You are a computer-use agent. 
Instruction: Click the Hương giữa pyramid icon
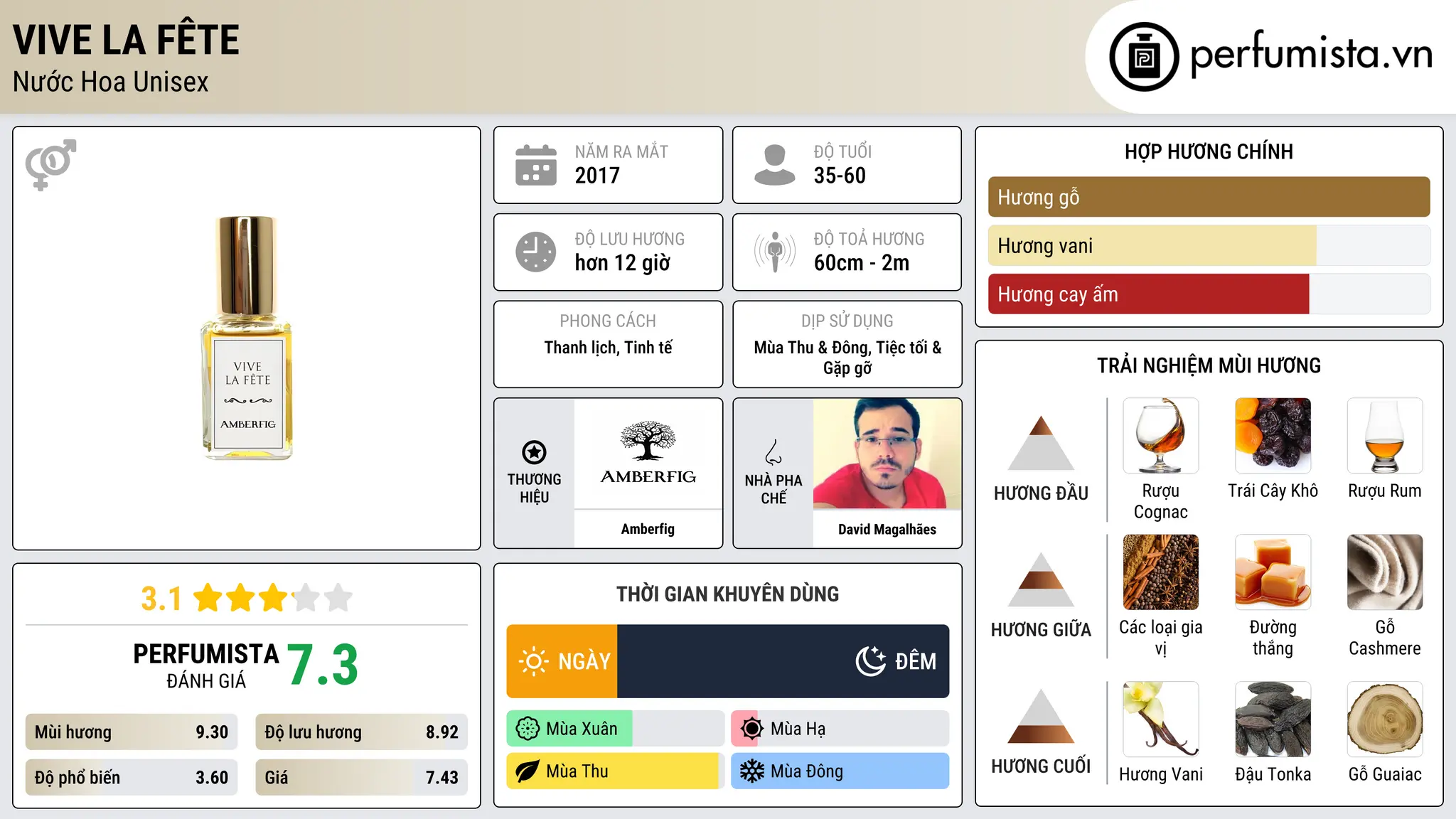[1042, 579]
